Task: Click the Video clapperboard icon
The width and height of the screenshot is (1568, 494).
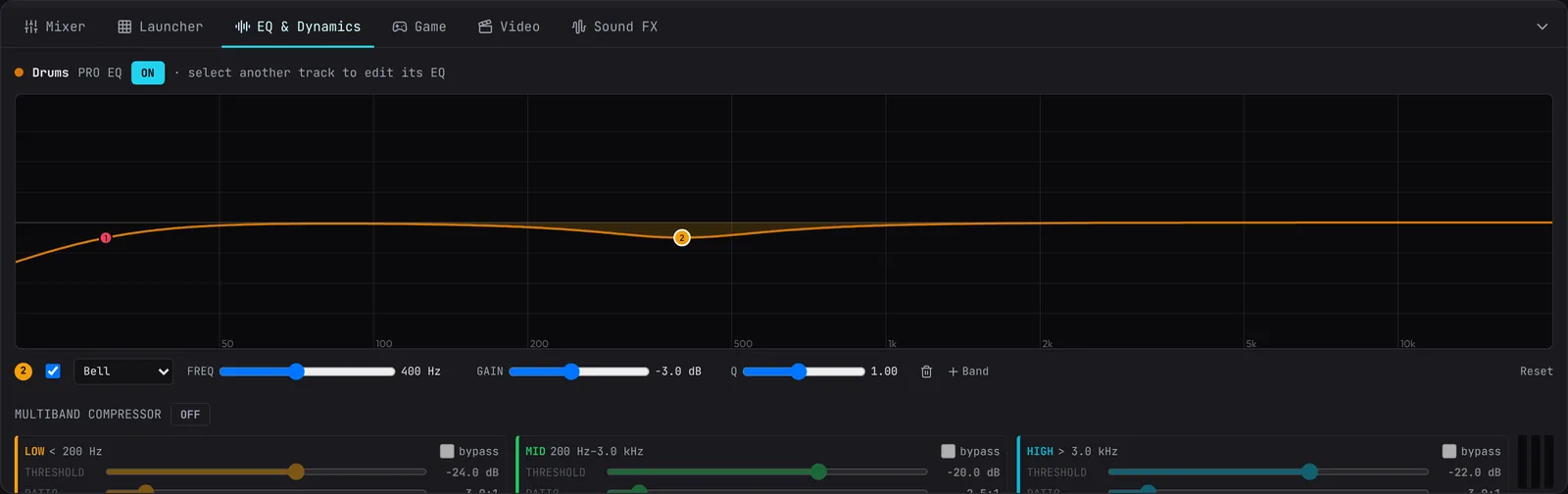Action: pos(485,26)
